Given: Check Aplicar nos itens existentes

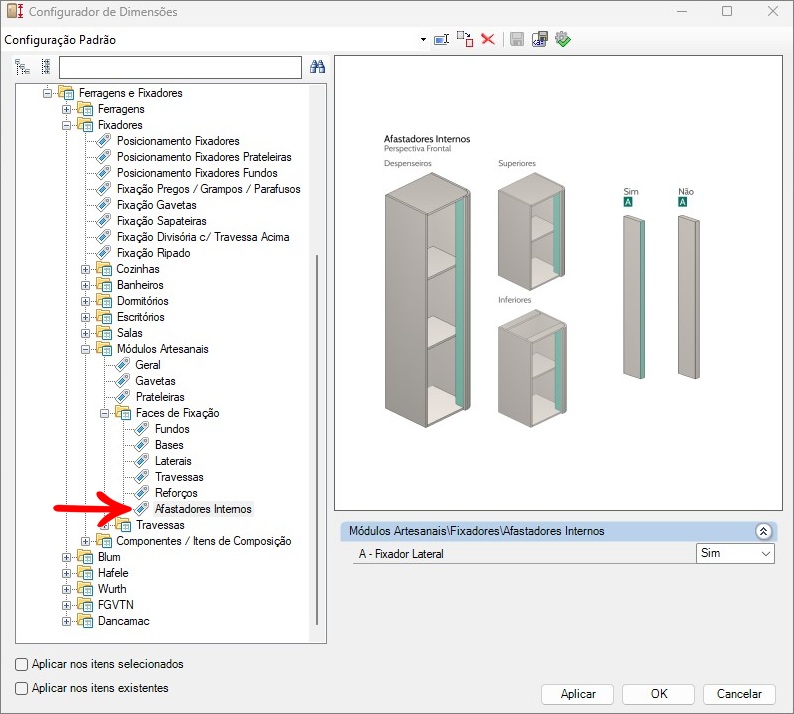Looking at the screenshot, I should pyautogui.click(x=21, y=689).
